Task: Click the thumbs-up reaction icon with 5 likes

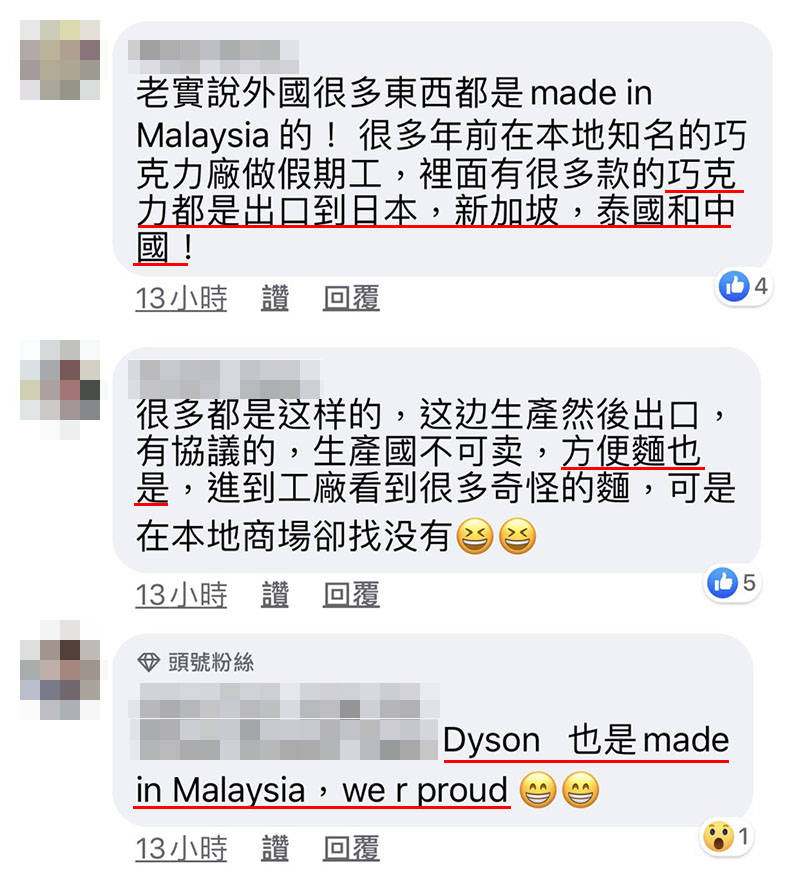Action: pyautogui.click(x=722, y=583)
